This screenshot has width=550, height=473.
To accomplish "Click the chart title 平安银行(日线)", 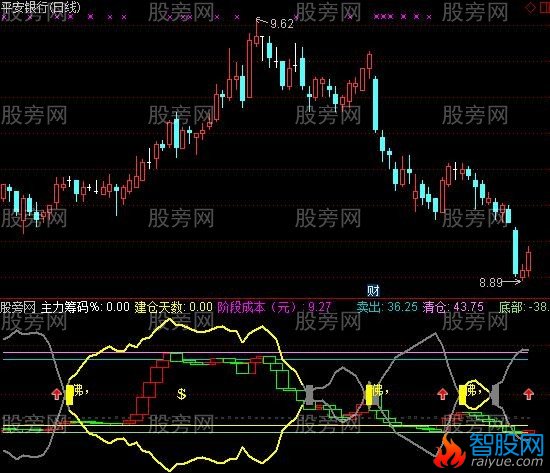I will [40, 8].
